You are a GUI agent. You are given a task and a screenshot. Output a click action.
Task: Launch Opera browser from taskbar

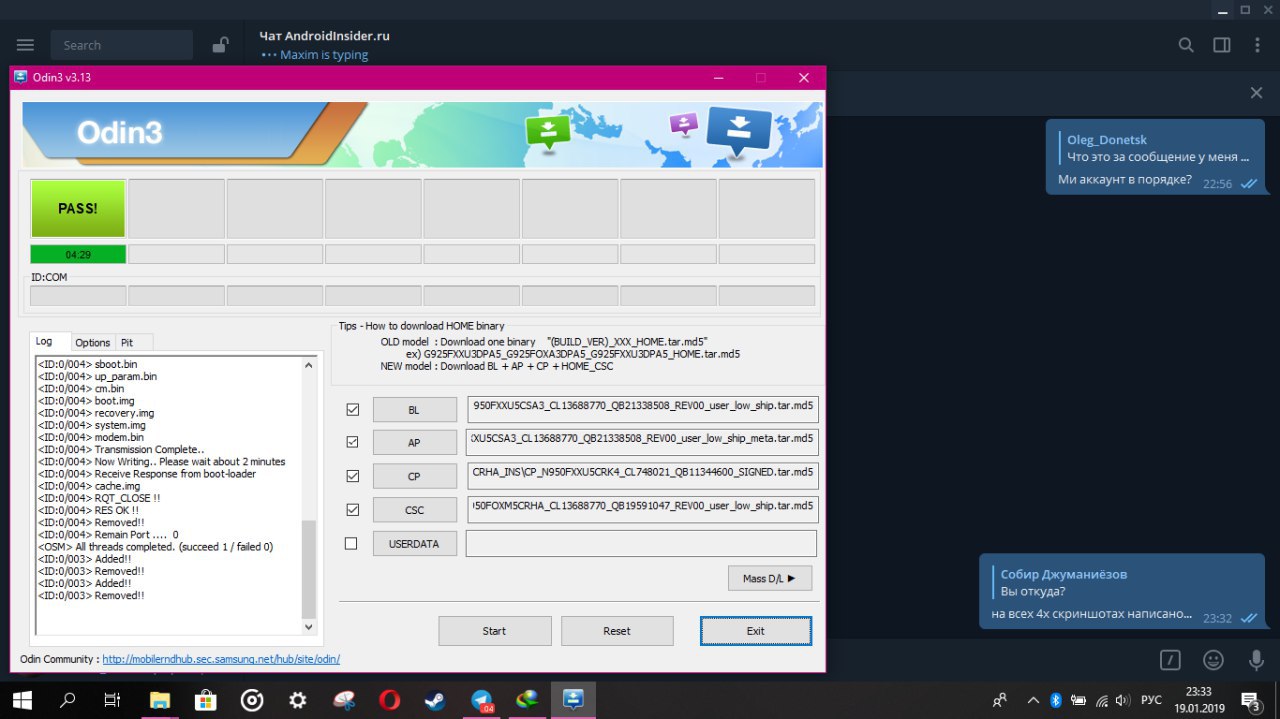390,700
